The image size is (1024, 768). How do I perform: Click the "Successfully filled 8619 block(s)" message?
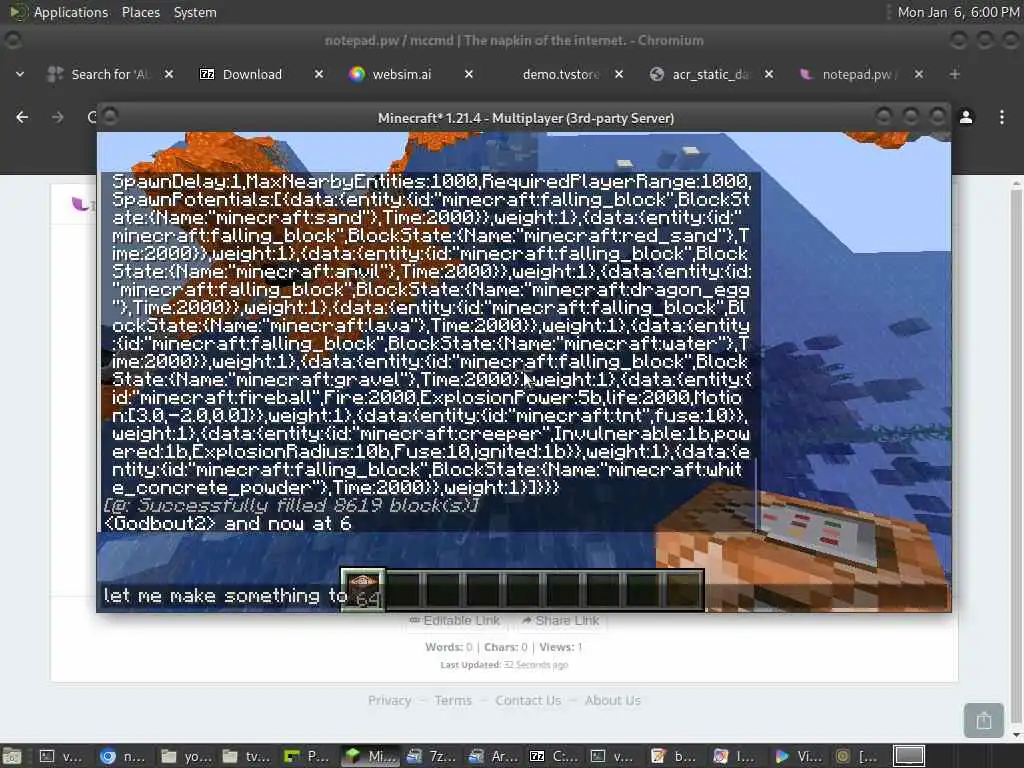(x=291, y=505)
